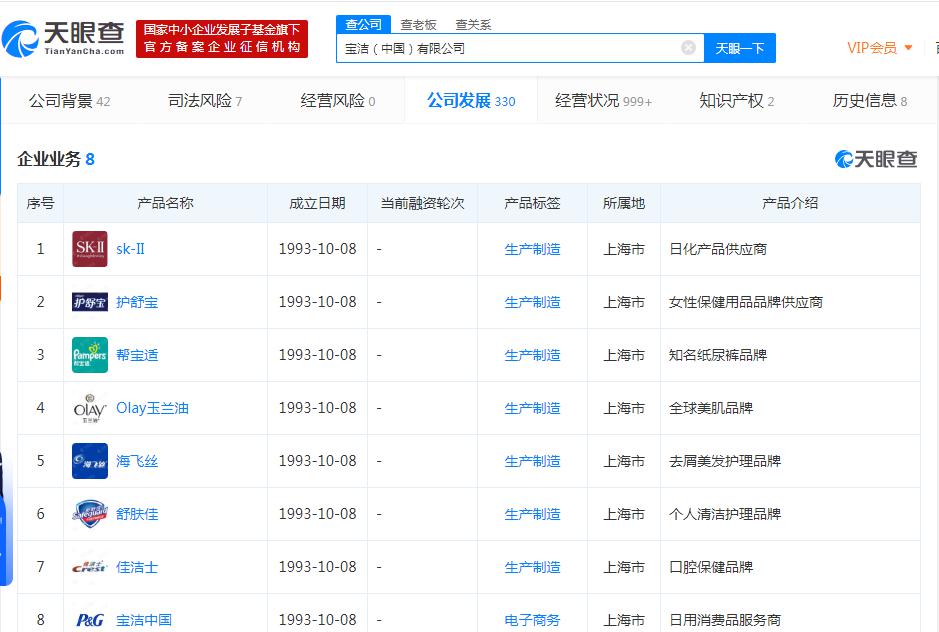
Task: Open the sk-II product link
Action: [130, 249]
